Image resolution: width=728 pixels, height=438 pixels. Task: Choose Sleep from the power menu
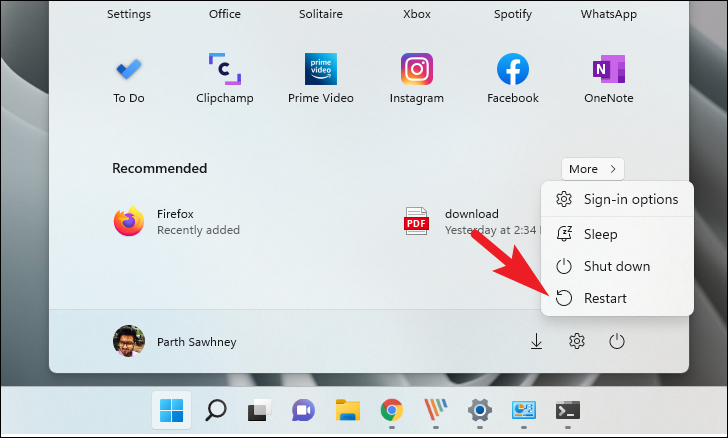click(x=617, y=234)
